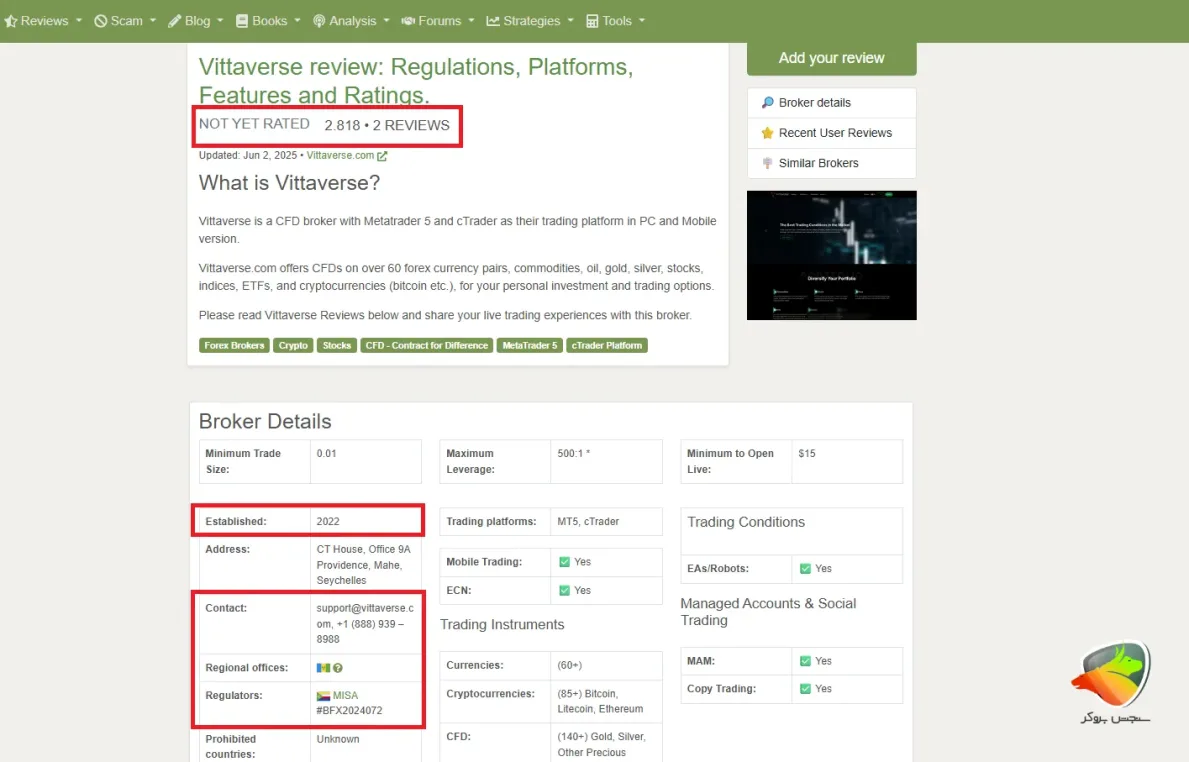This screenshot has width=1189, height=762.
Task: Click the Books icon in the navbar
Action: tap(242, 21)
